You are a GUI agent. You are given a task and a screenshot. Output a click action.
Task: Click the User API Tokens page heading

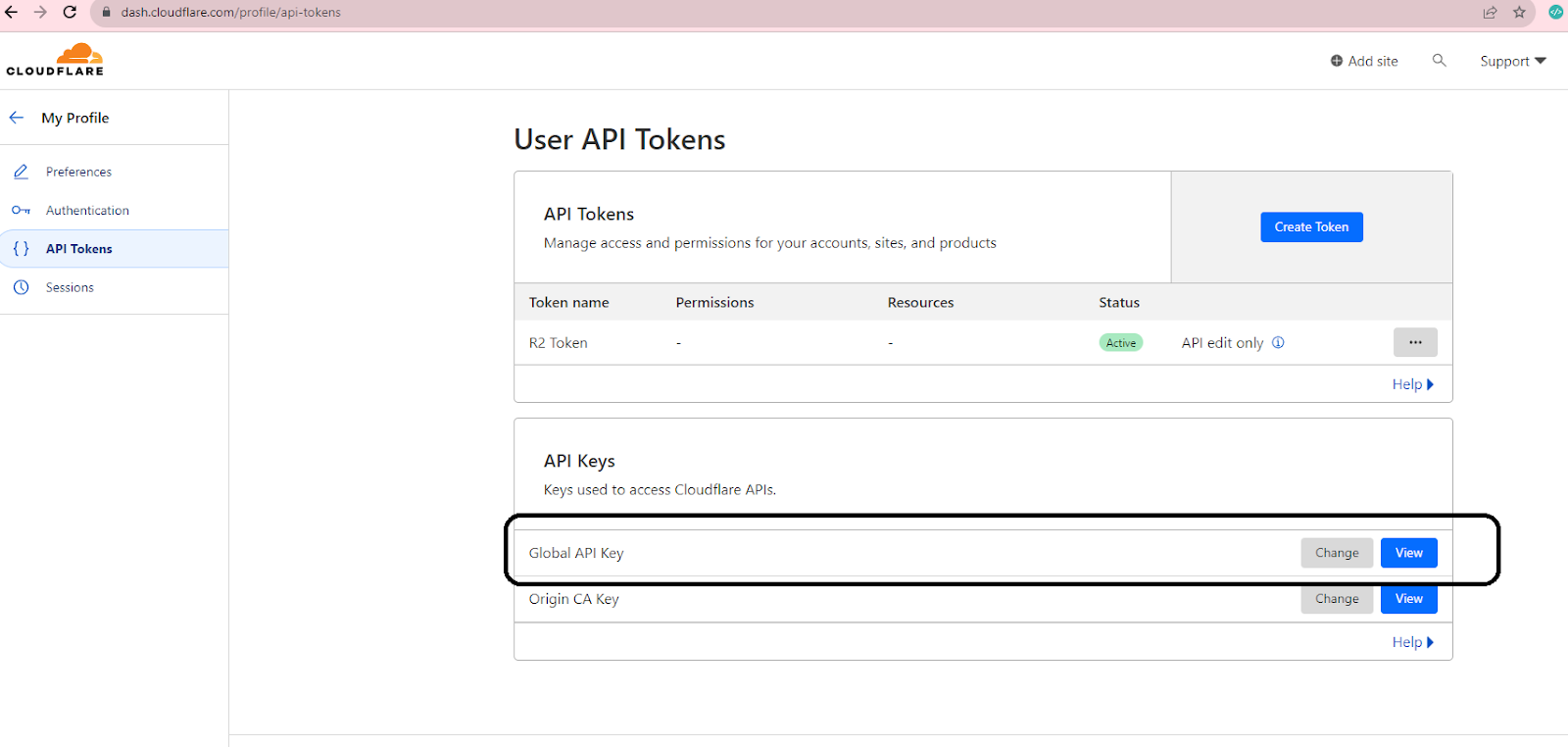click(x=619, y=139)
